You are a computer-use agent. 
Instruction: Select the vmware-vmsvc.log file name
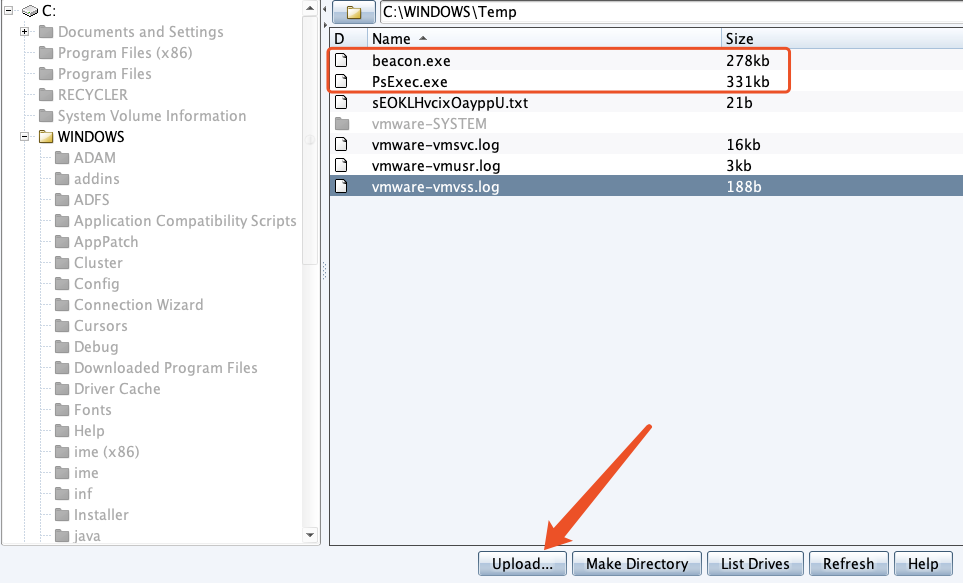click(435, 145)
